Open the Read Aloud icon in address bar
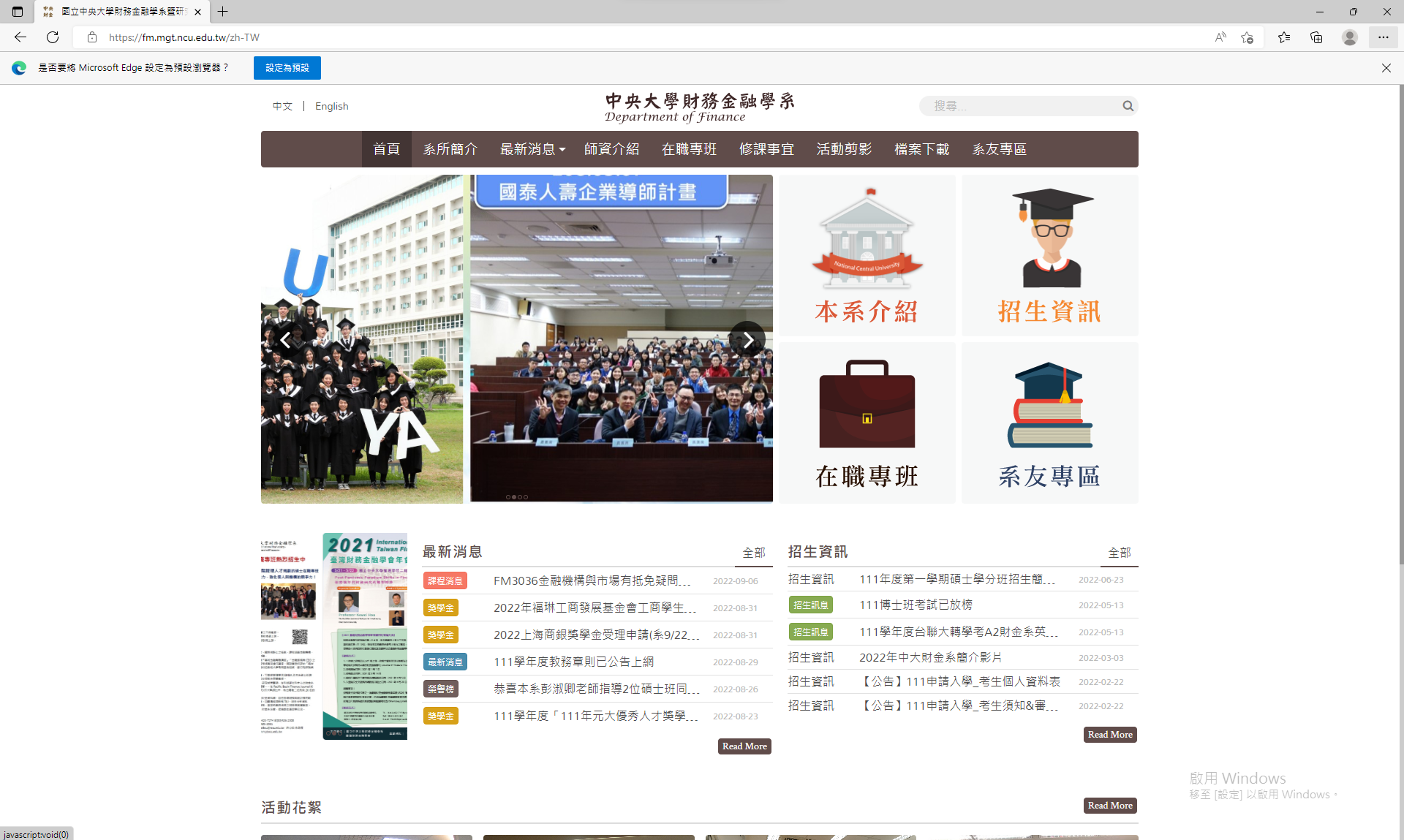 click(x=1220, y=37)
